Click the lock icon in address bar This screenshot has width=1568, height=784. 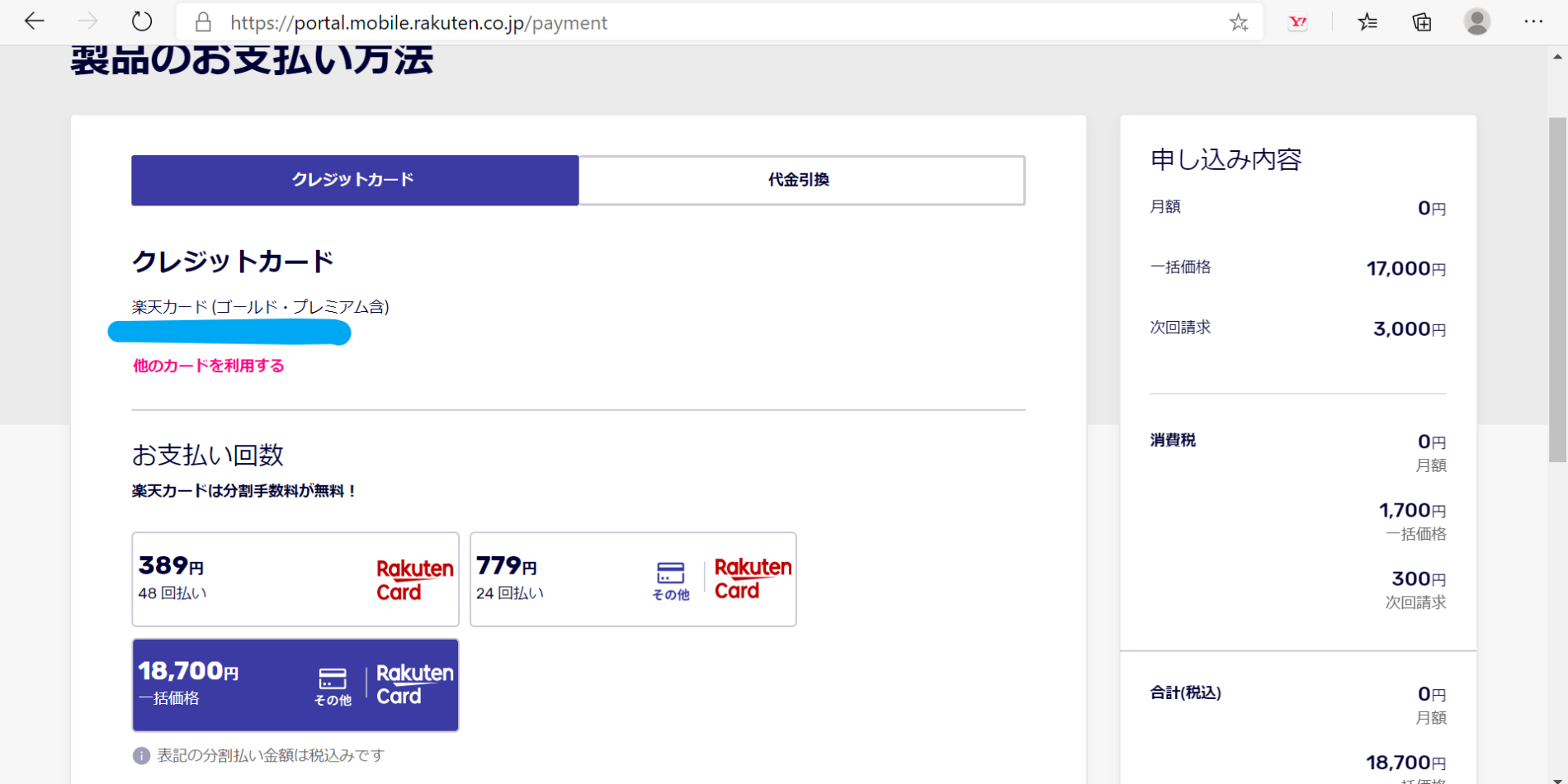pos(203,22)
